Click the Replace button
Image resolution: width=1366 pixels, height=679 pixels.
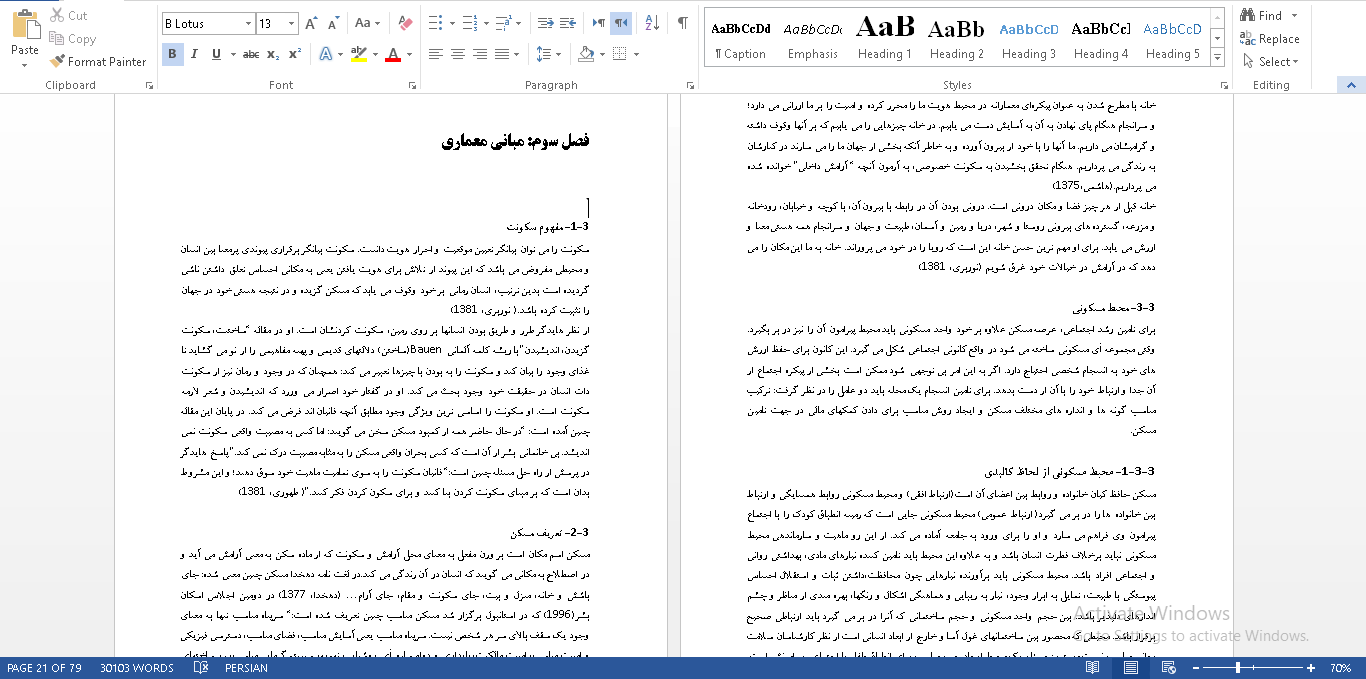pos(1270,38)
